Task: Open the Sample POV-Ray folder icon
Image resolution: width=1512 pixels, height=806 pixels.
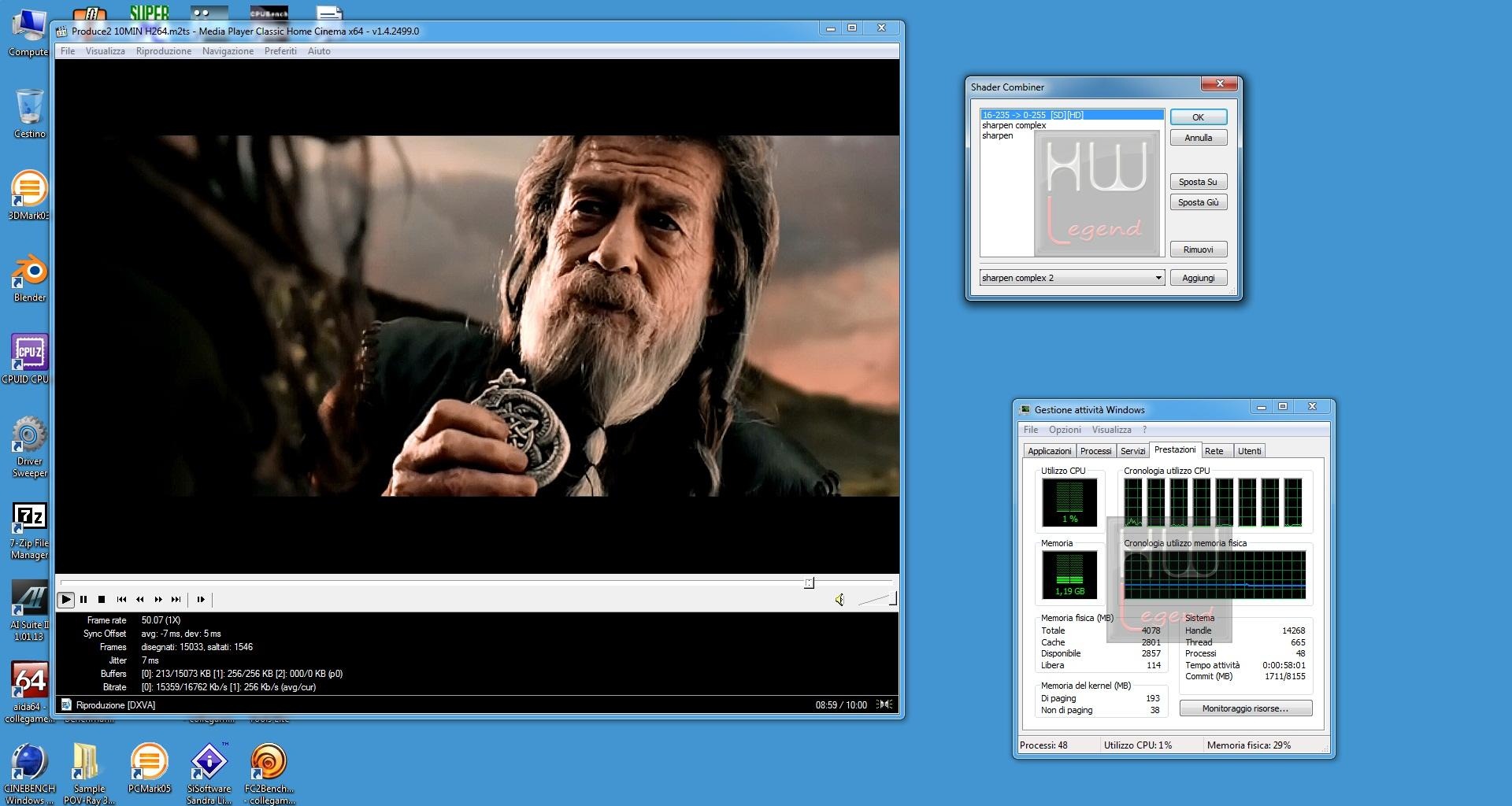Action: pyautogui.click(x=88, y=773)
